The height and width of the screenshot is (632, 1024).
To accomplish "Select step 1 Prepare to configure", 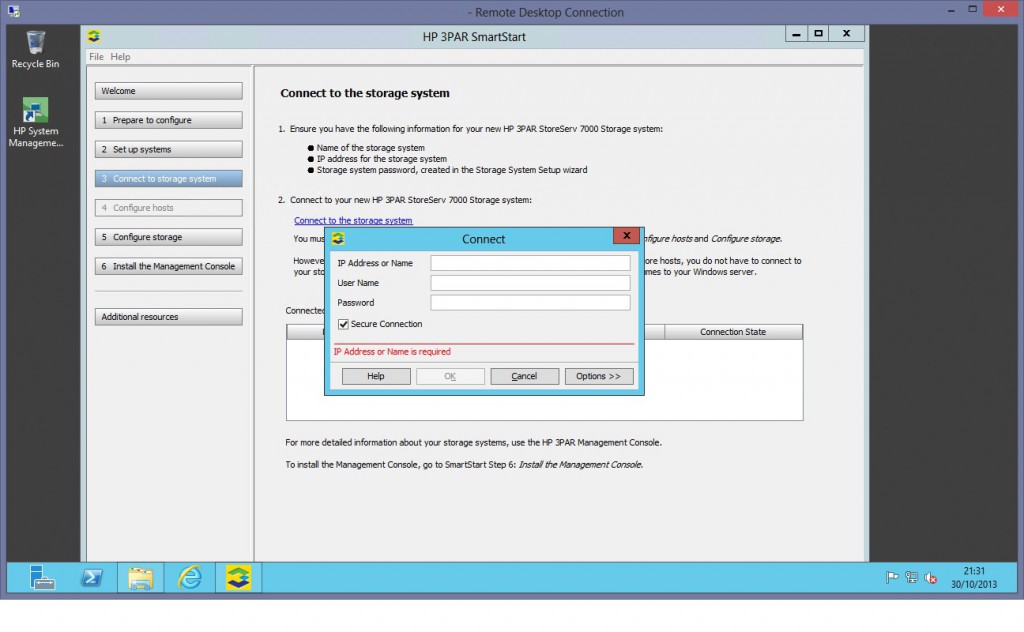I will point(168,120).
